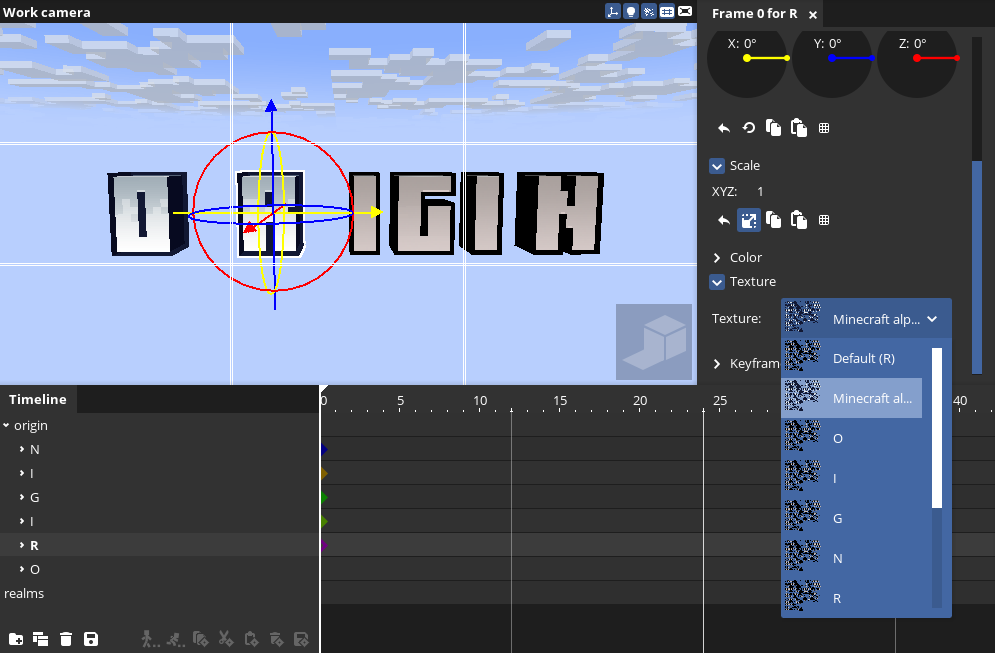
Task: Click the trash icon below the timeline list
Action: pos(66,639)
